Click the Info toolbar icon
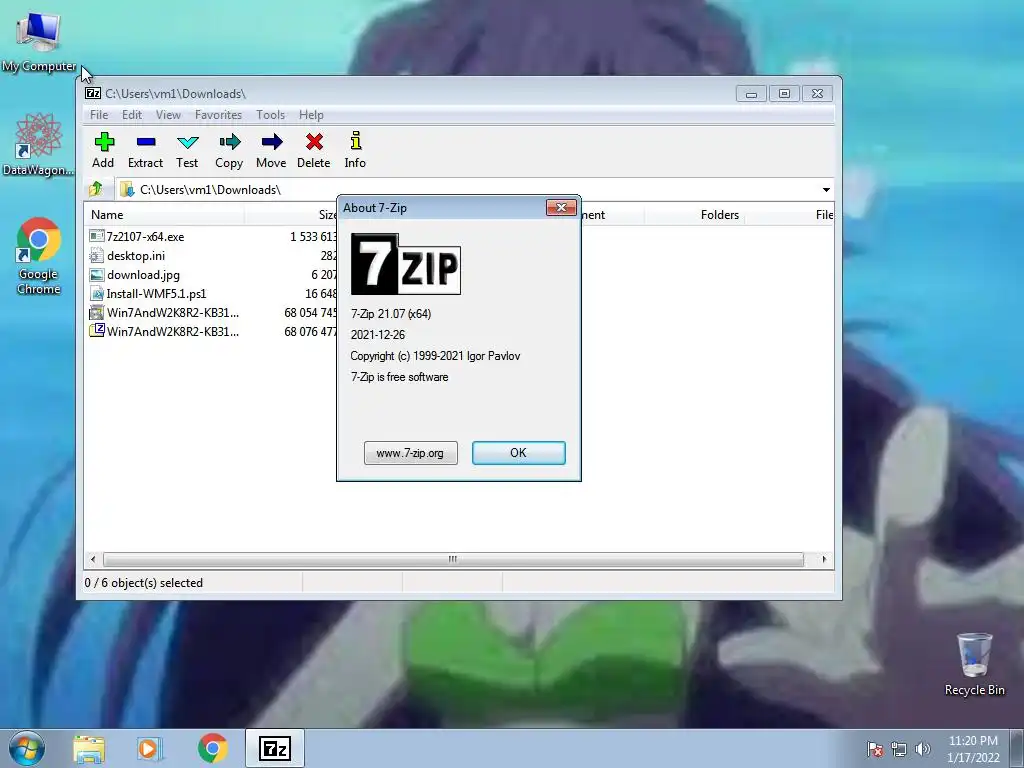This screenshot has width=1024, height=768. [355, 150]
